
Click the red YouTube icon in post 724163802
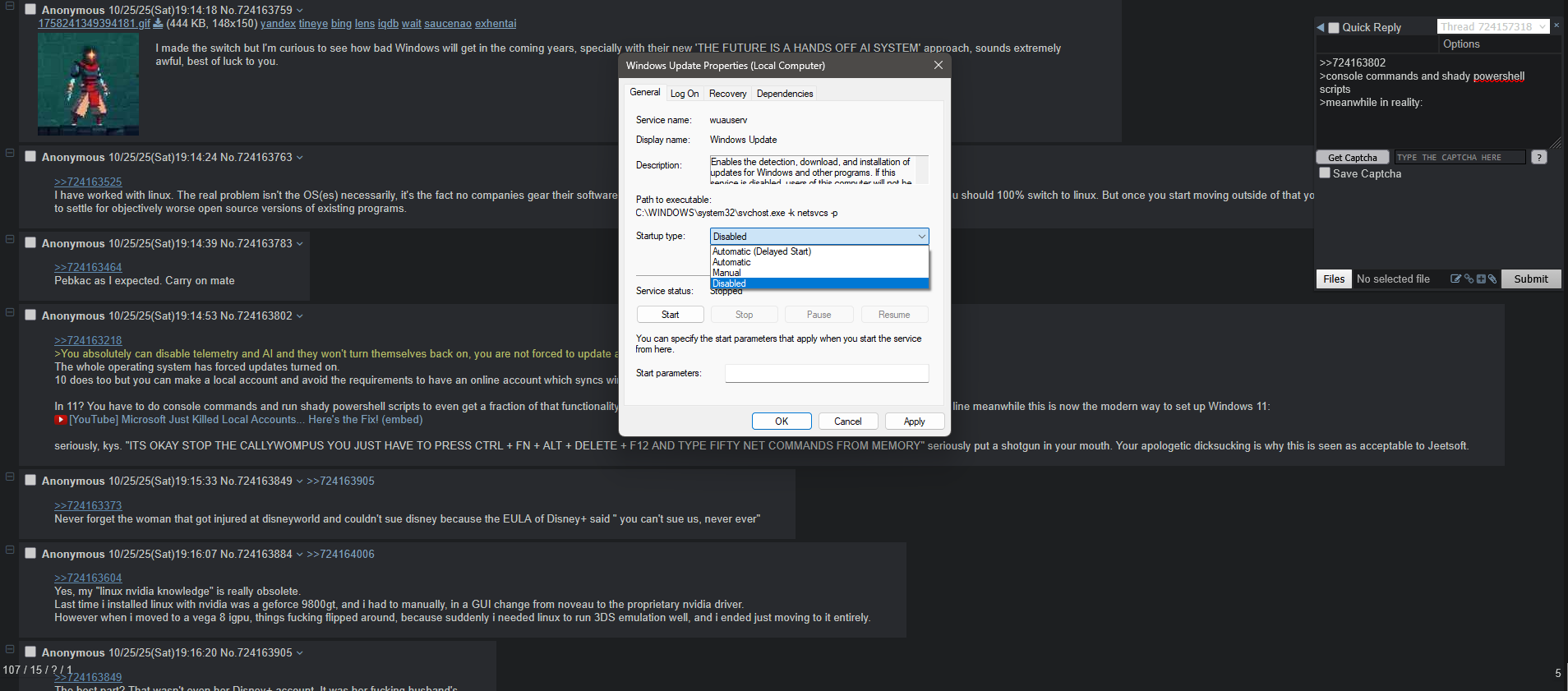coord(61,420)
